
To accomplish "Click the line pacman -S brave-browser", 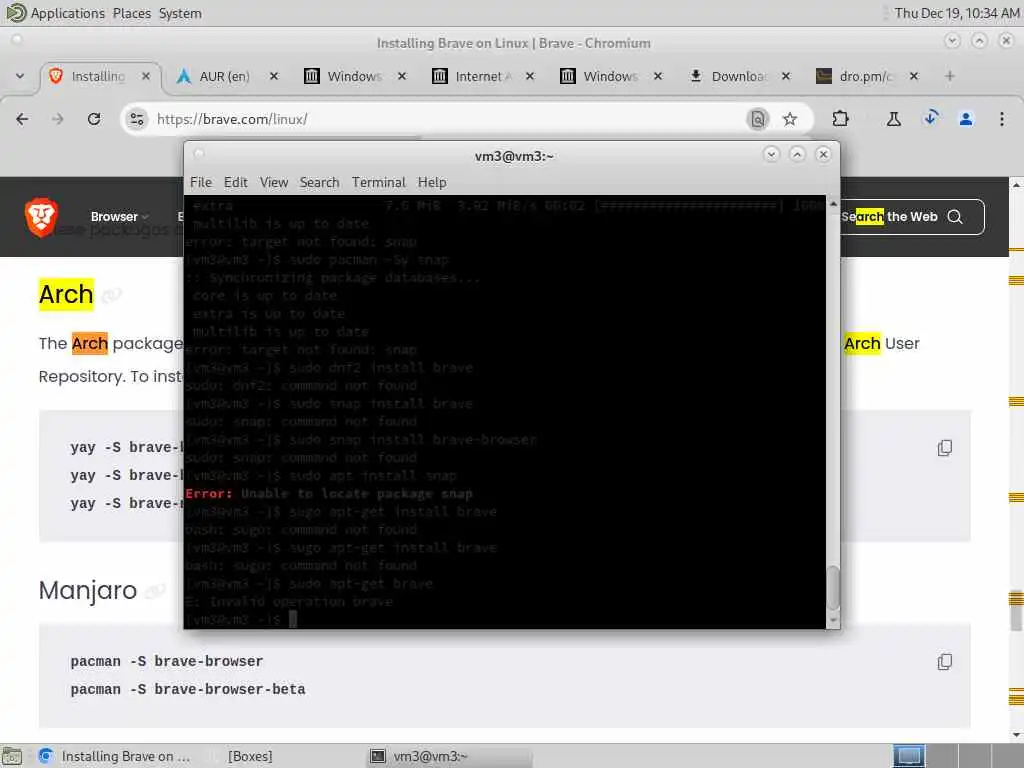I will [x=167, y=662].
